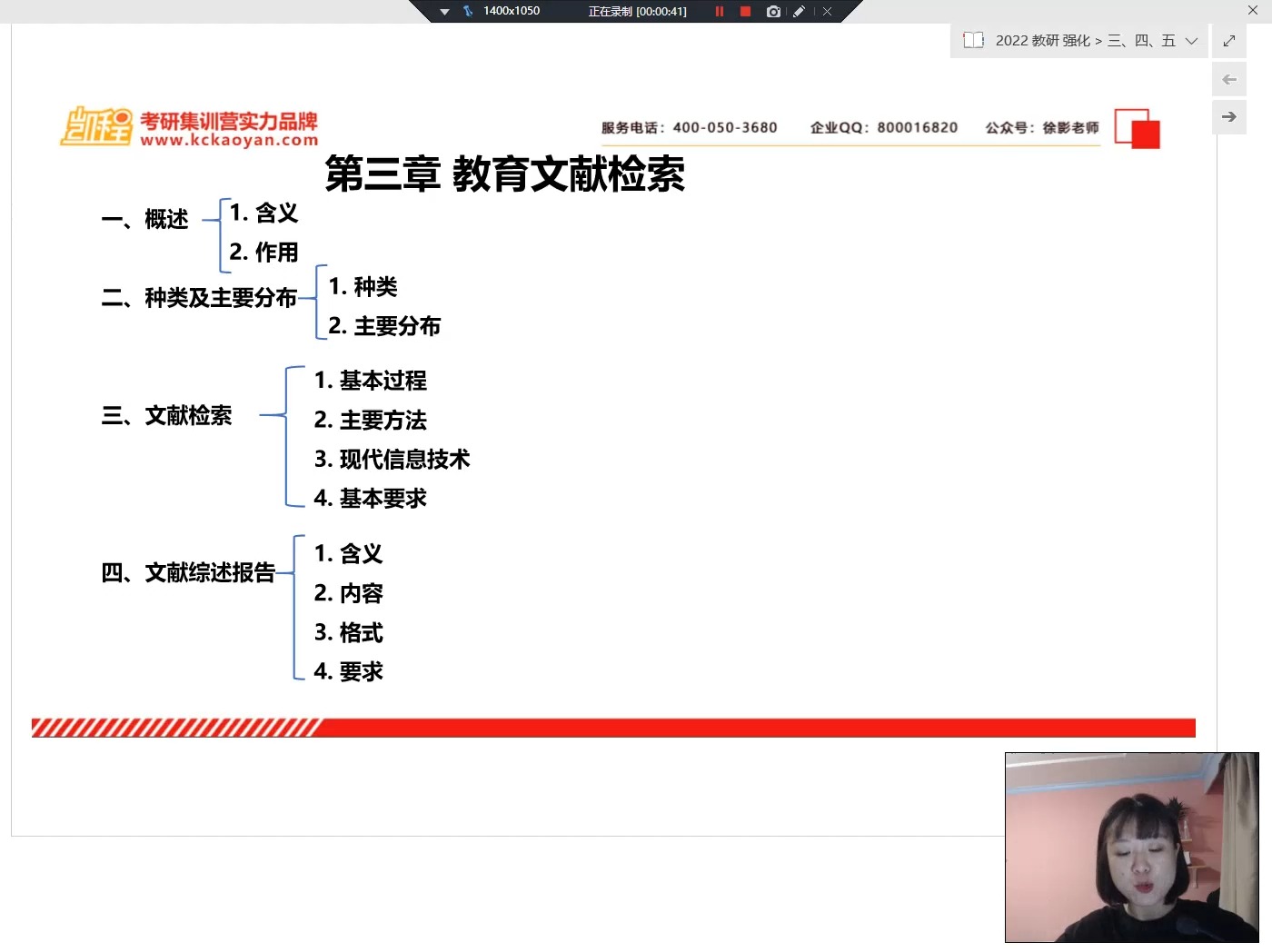Click 1. 含义 under 概述
Viewport: 1272px width, 952px height.
[x=264, y=213]
